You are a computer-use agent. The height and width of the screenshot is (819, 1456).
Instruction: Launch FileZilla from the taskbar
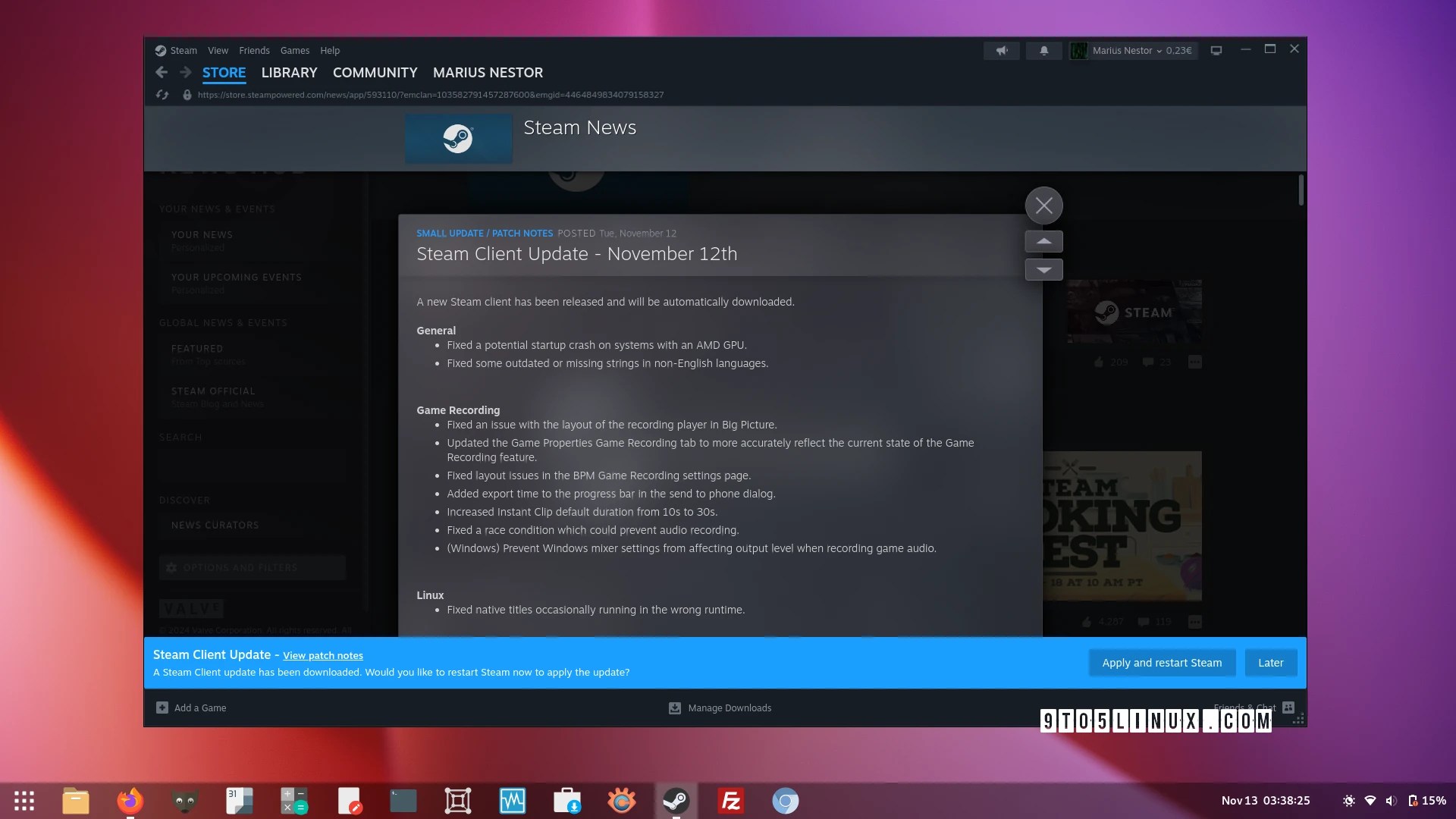[x=730, y=801]
